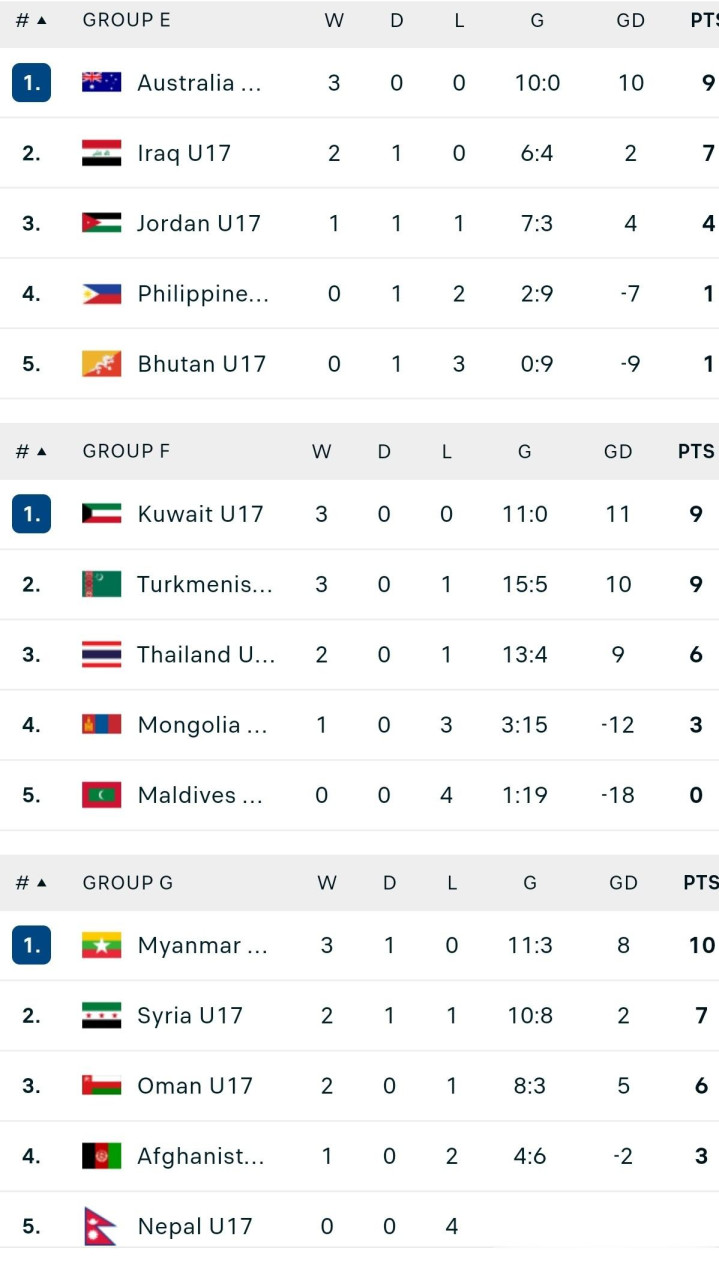
Task: Click the Mongolia flag icon
Action: [x=101, y=725]
